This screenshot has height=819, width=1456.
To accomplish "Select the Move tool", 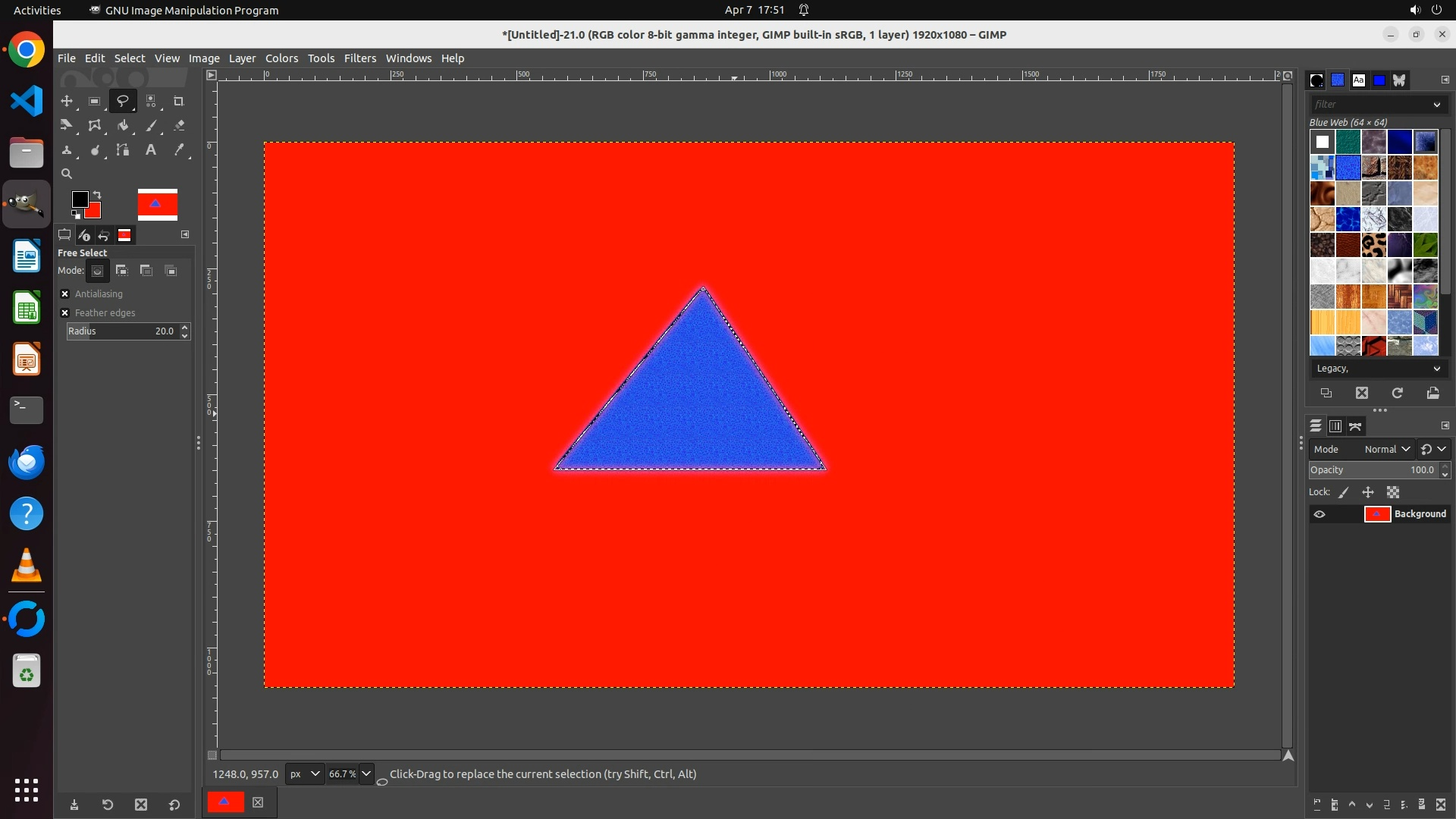I will [x=67, y=102].
